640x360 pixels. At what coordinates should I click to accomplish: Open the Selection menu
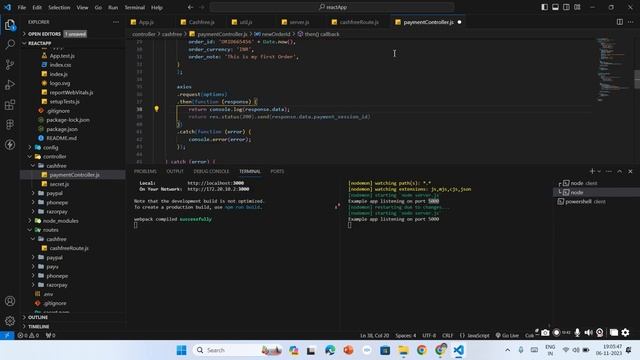click(59, 7)
